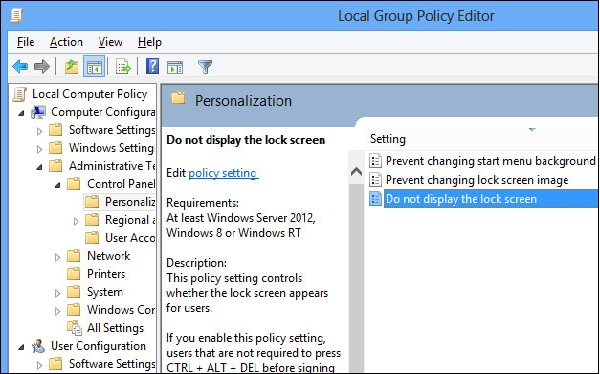This screenshot has width=600, height=374.
Task: Expand the Network node arrow
Action: click(x=57, y=257)
